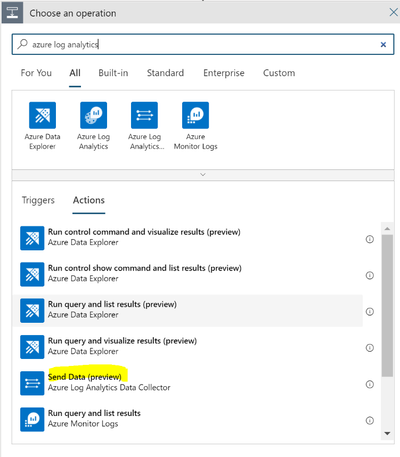Show info for Run control command and visualize results
The image size is (400, 457).
(370, 239)
